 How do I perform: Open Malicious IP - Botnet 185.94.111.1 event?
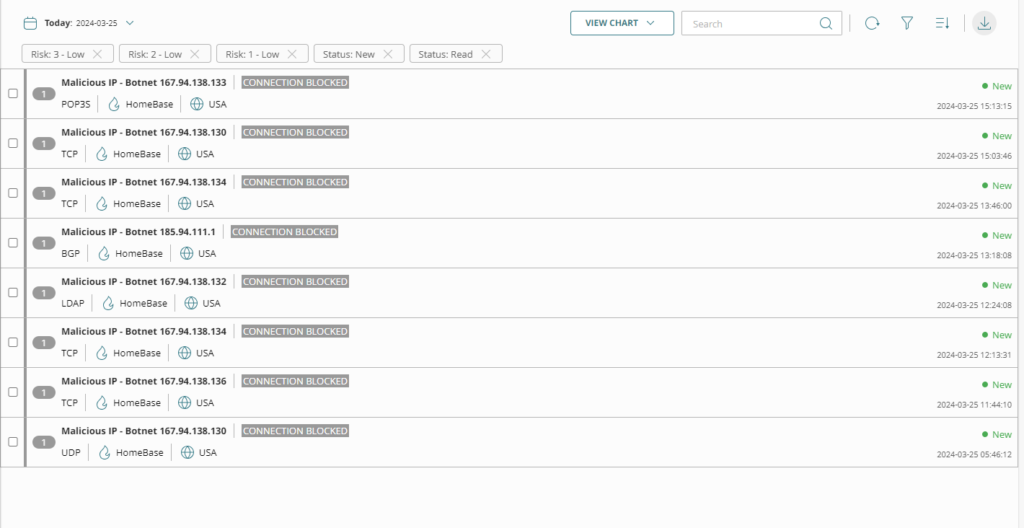138,232
